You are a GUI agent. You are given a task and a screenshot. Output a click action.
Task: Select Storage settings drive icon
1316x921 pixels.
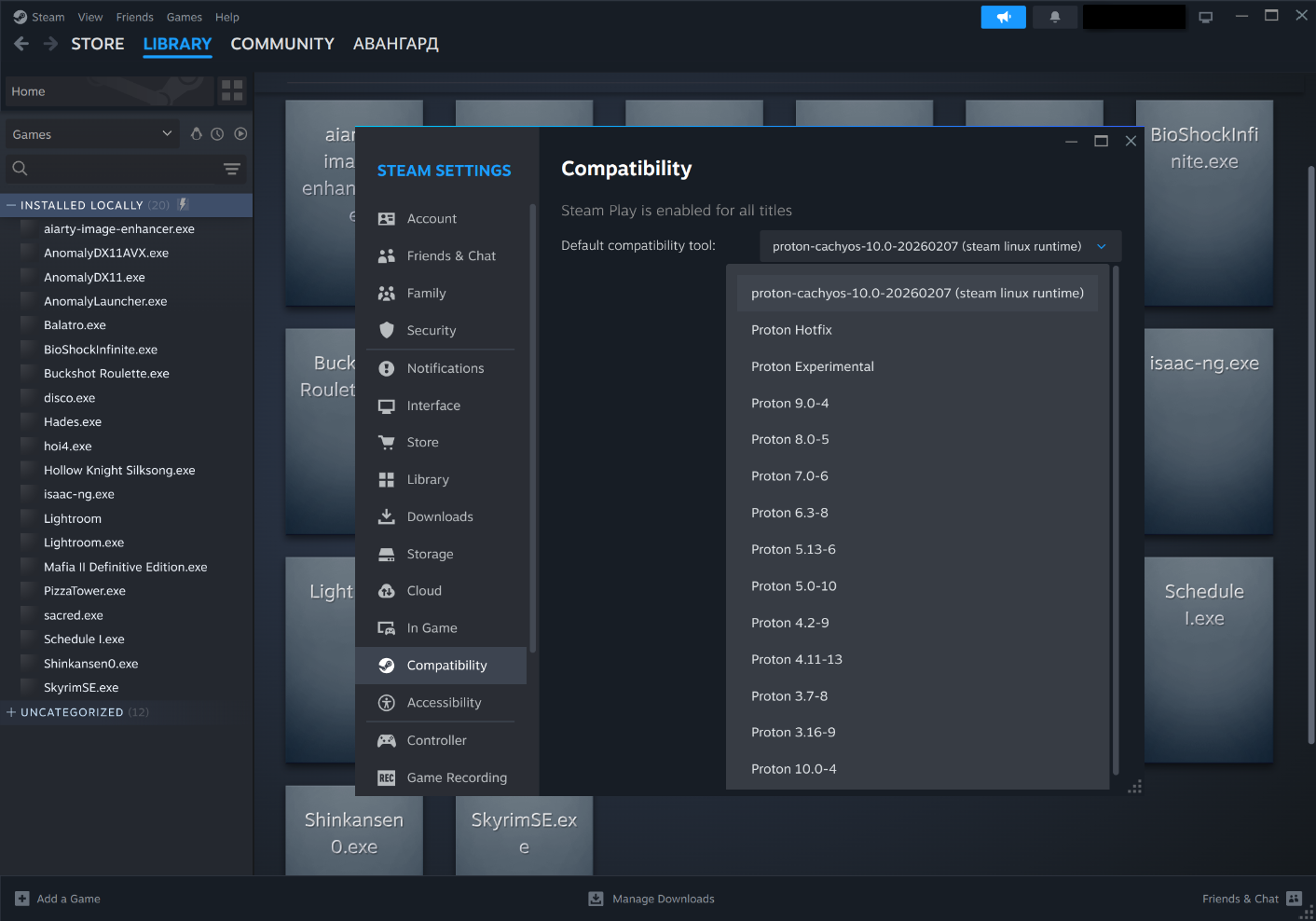(387, 554)
